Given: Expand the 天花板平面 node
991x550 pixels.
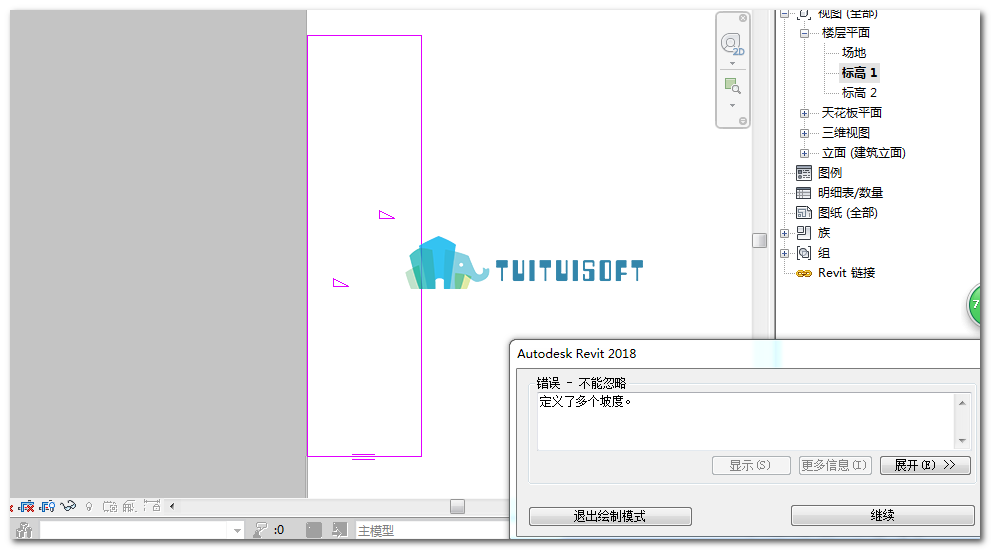Looking at the screenshot, I should 805,114.
